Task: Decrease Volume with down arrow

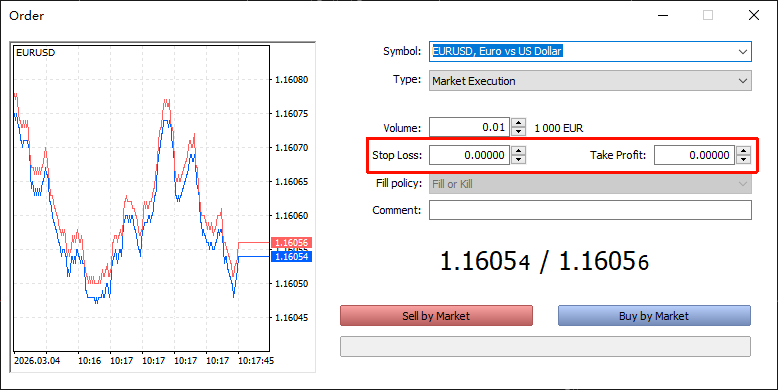Action: [x=519, y=131]
